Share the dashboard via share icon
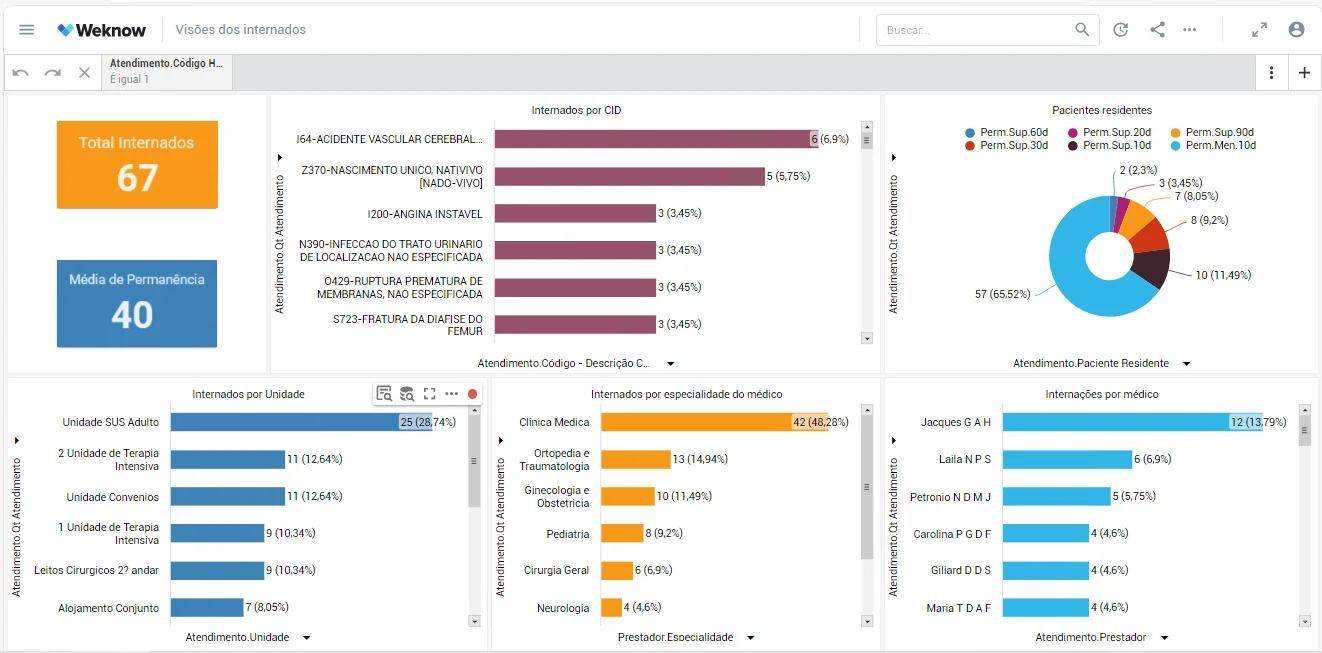The height and width of the screenshot is (653, 1322). coord(1157,30)
